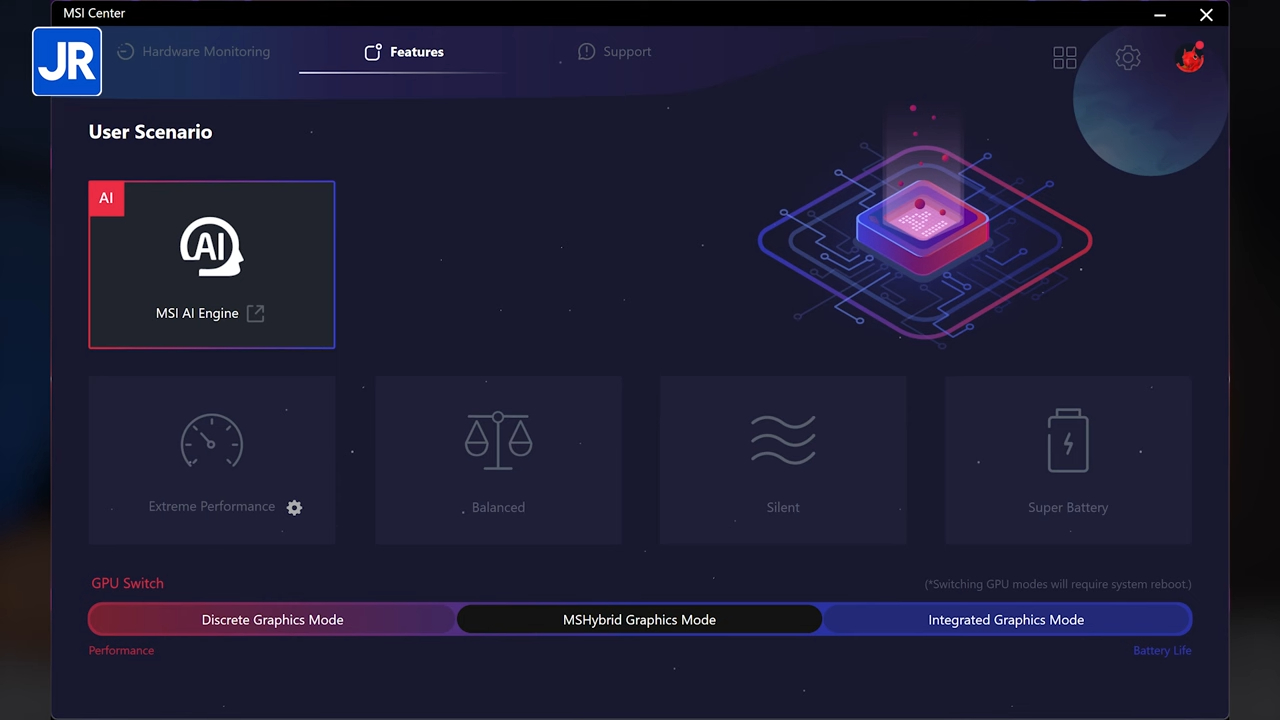
Task: Close the MSI Center window
Action: (x=1206, y=15)
